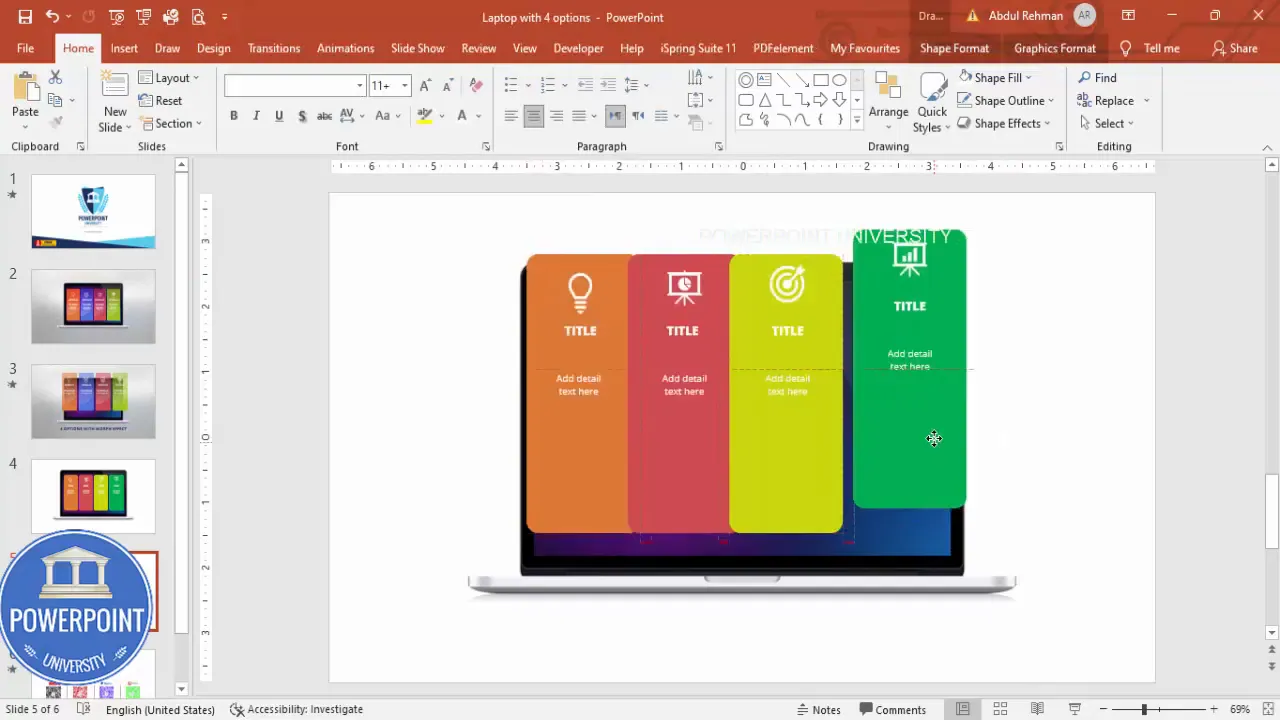Toggle Strikethrough formatting
Screen dimensions: 1280x720
(x=324, y=116)
